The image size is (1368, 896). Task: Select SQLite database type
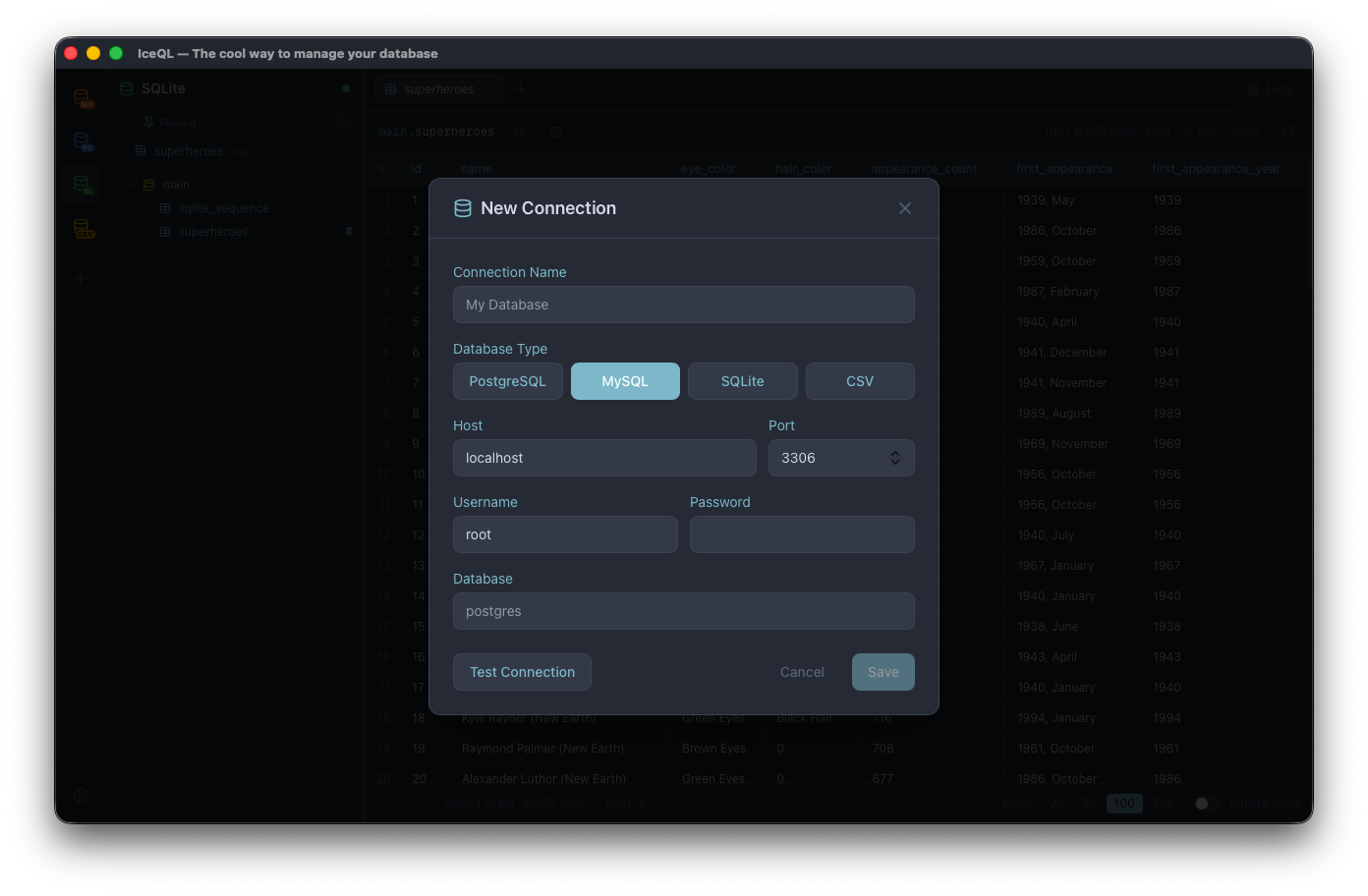tap(743, 381)
